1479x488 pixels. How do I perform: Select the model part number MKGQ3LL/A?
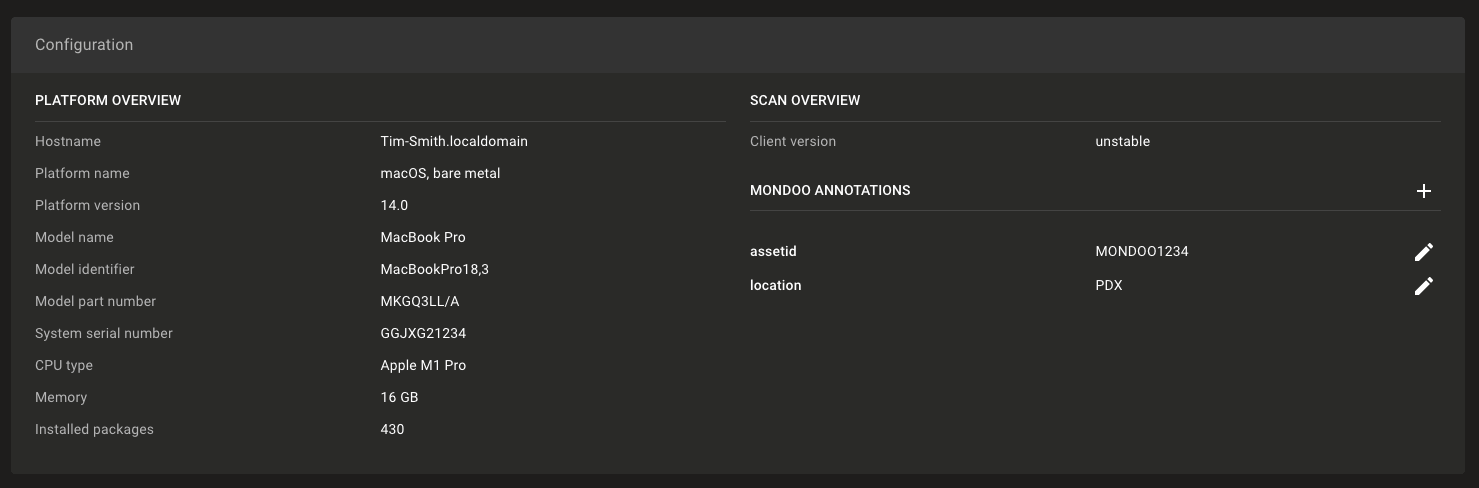[x=420, y=302]
